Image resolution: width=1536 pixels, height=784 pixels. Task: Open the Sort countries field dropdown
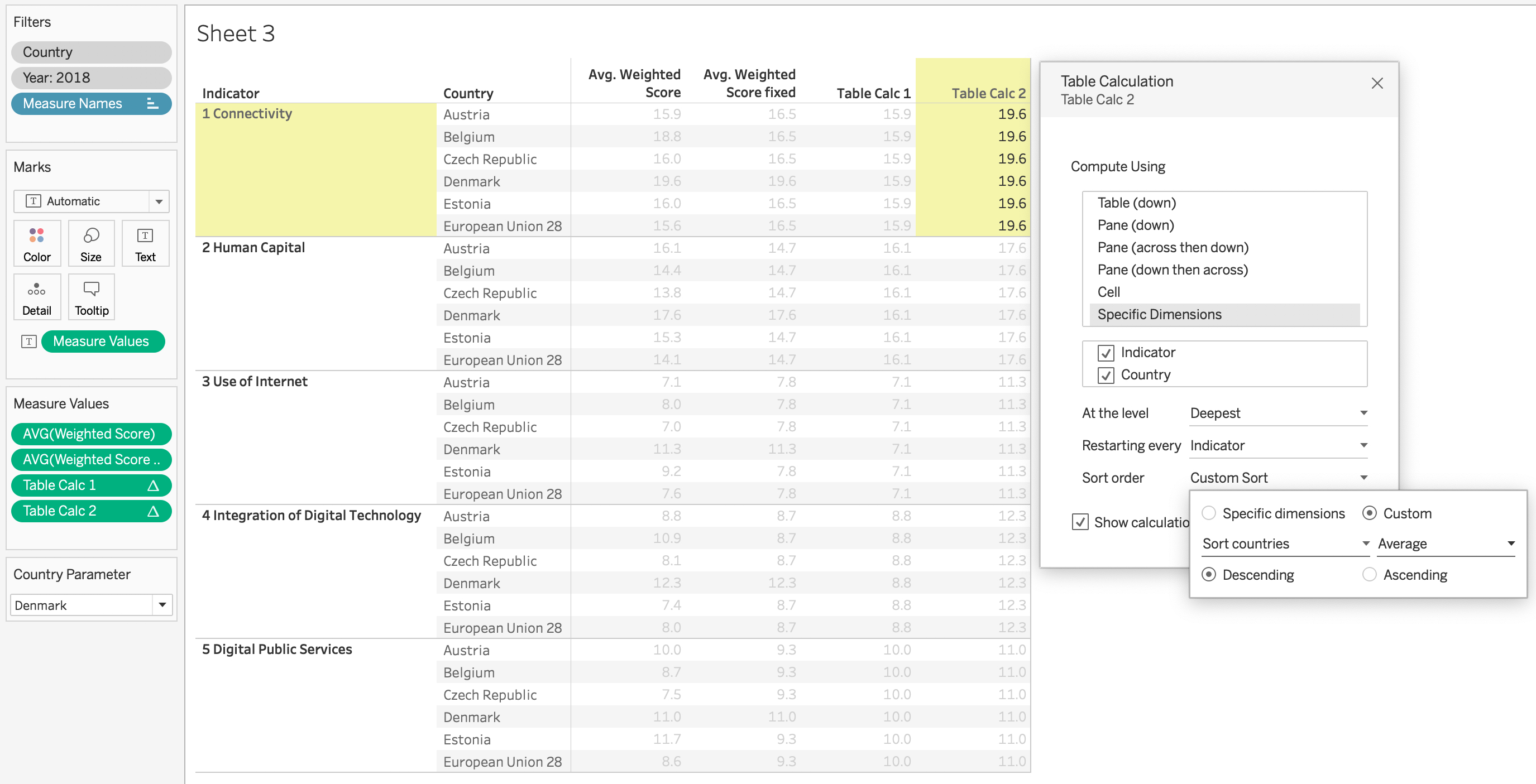(x=1285, y=544)
